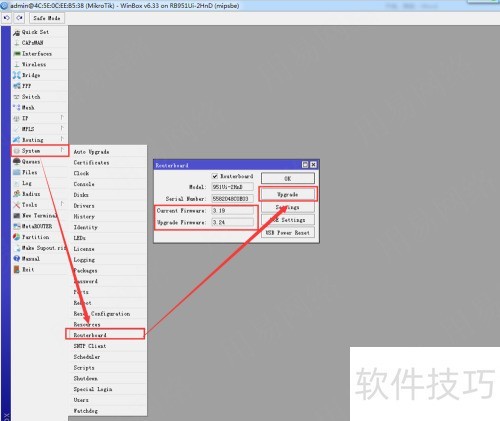This screenshot has width=500, height=421.
Task: Click OK in Routerboard dialog
Action: coord(288,178)
